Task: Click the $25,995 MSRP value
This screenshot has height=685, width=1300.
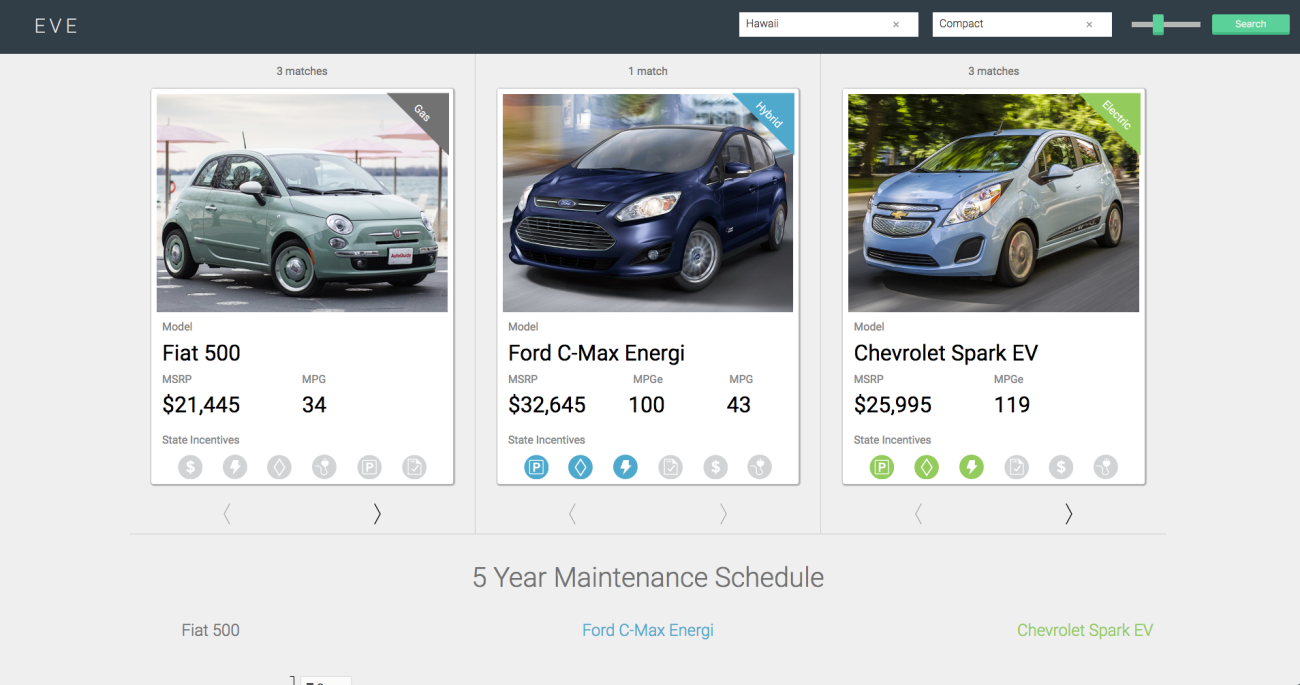Action: pos(893,405)
